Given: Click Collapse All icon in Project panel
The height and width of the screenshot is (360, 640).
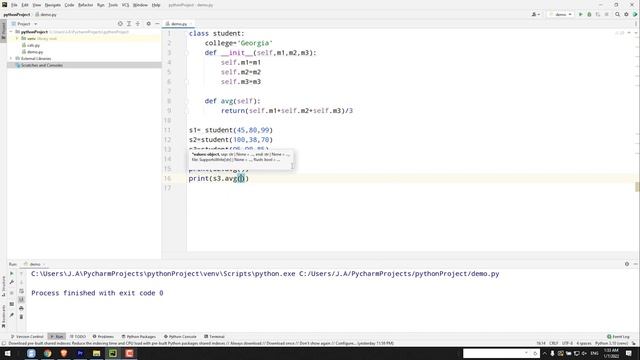Looking at the screenshot, I should [138, 24].
